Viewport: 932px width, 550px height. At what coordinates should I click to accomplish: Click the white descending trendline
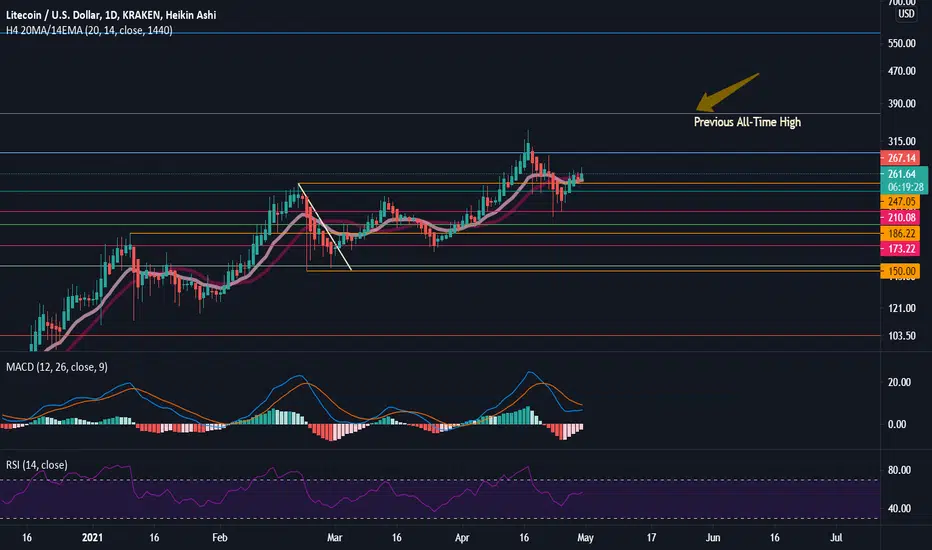(325, 227)
